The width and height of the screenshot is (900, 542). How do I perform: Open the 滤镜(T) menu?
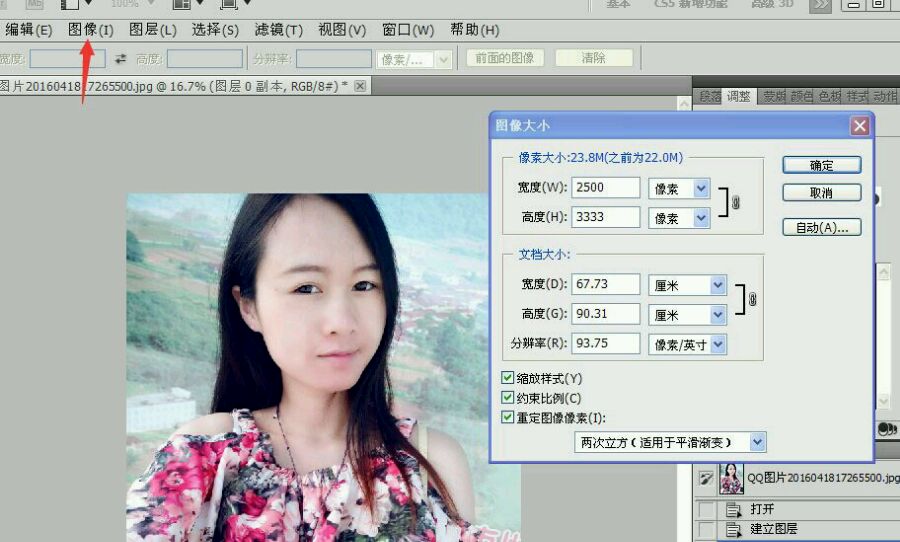(x=278, y=30)
